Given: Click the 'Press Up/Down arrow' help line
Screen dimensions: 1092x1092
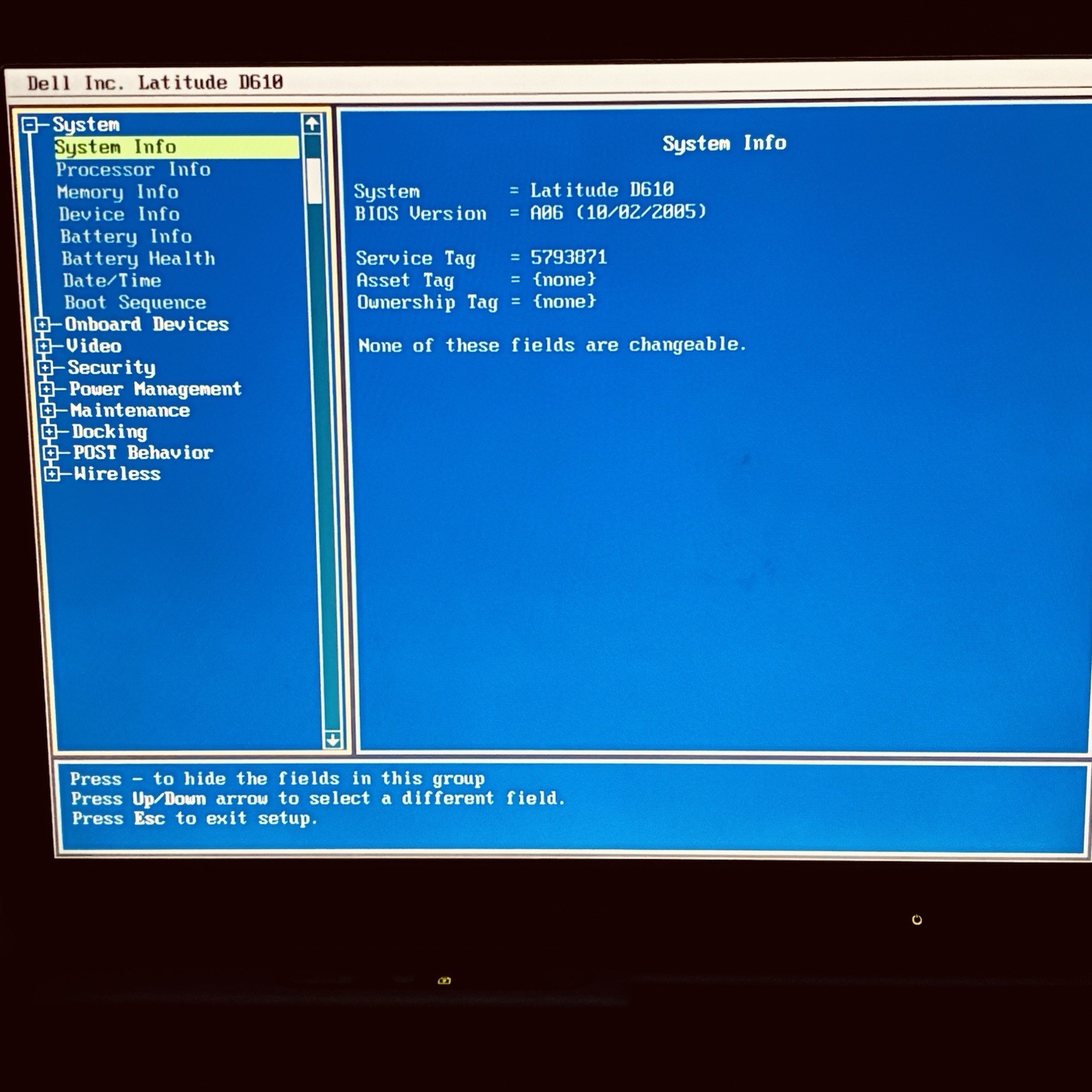Looking at the screenshot, I should 318,798.
